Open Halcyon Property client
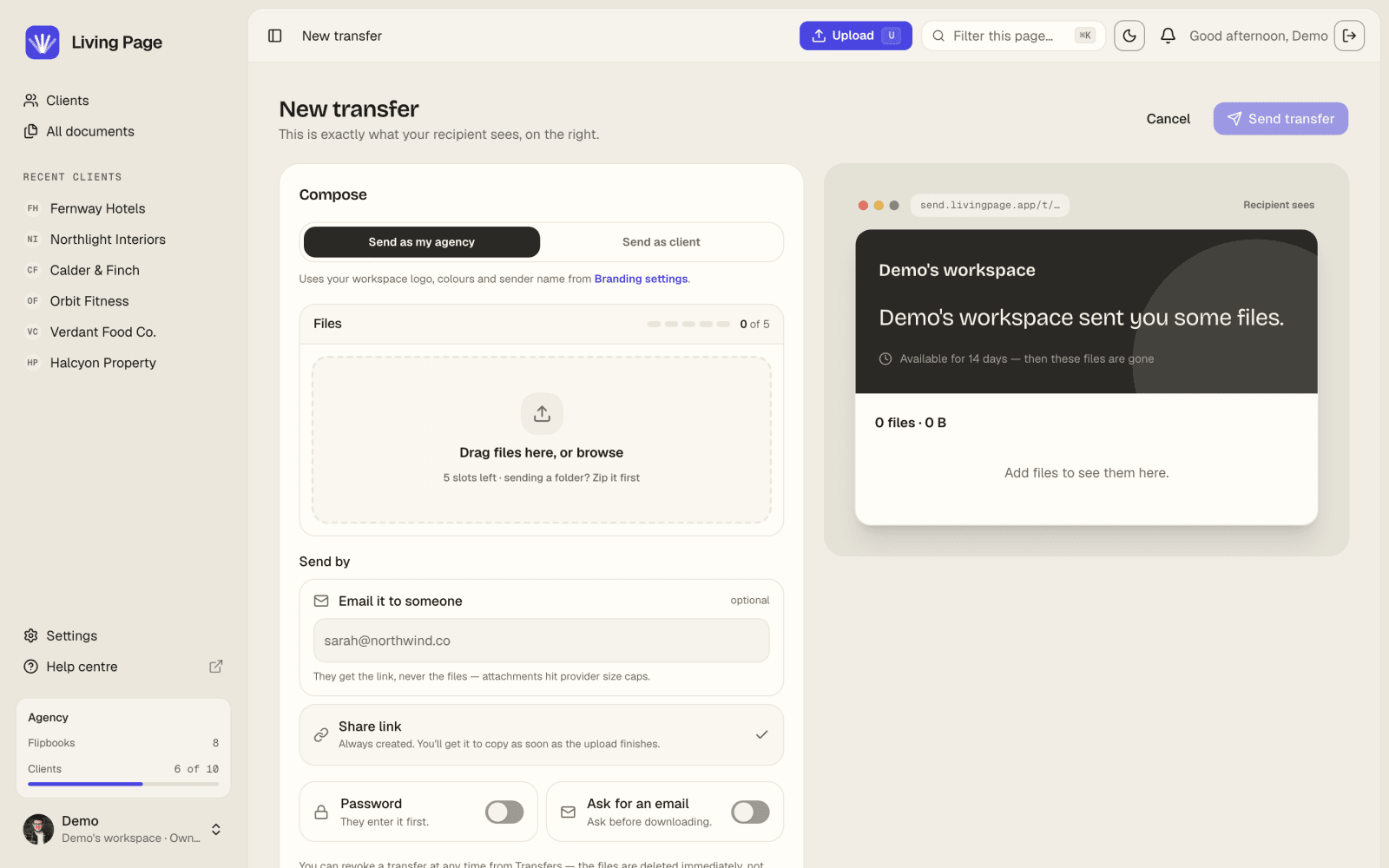Image resolution: width=1389 pixels, height=868 pixels. (123, 363)
